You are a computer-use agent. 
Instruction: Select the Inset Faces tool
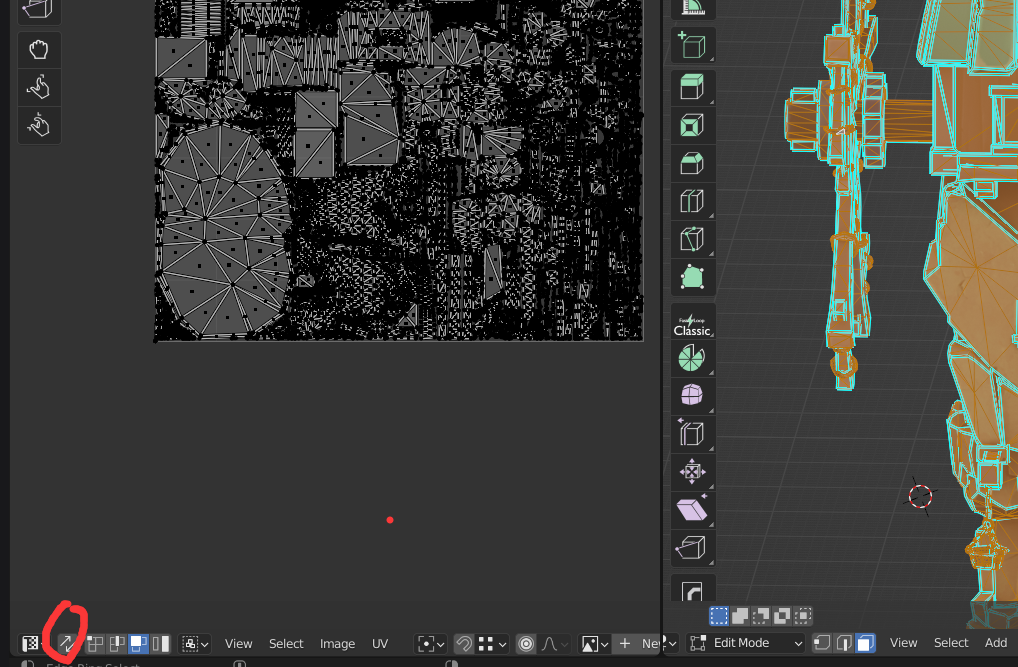point(692,125)
